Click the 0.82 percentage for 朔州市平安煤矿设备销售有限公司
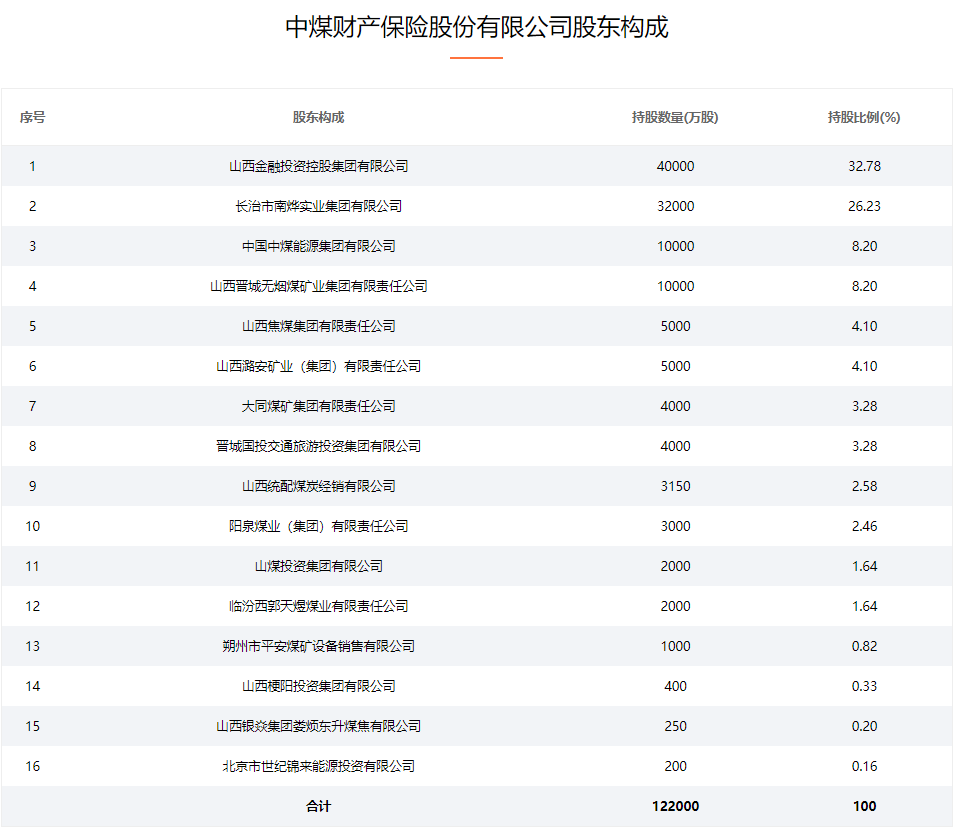The width and height of the screenshot is (957, 828). (863, 646)
